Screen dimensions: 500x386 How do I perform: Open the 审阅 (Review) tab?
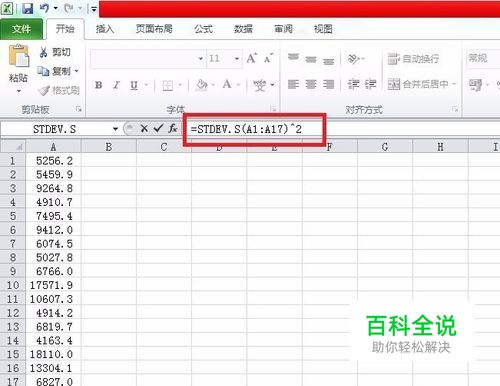(x=283, y=29)
